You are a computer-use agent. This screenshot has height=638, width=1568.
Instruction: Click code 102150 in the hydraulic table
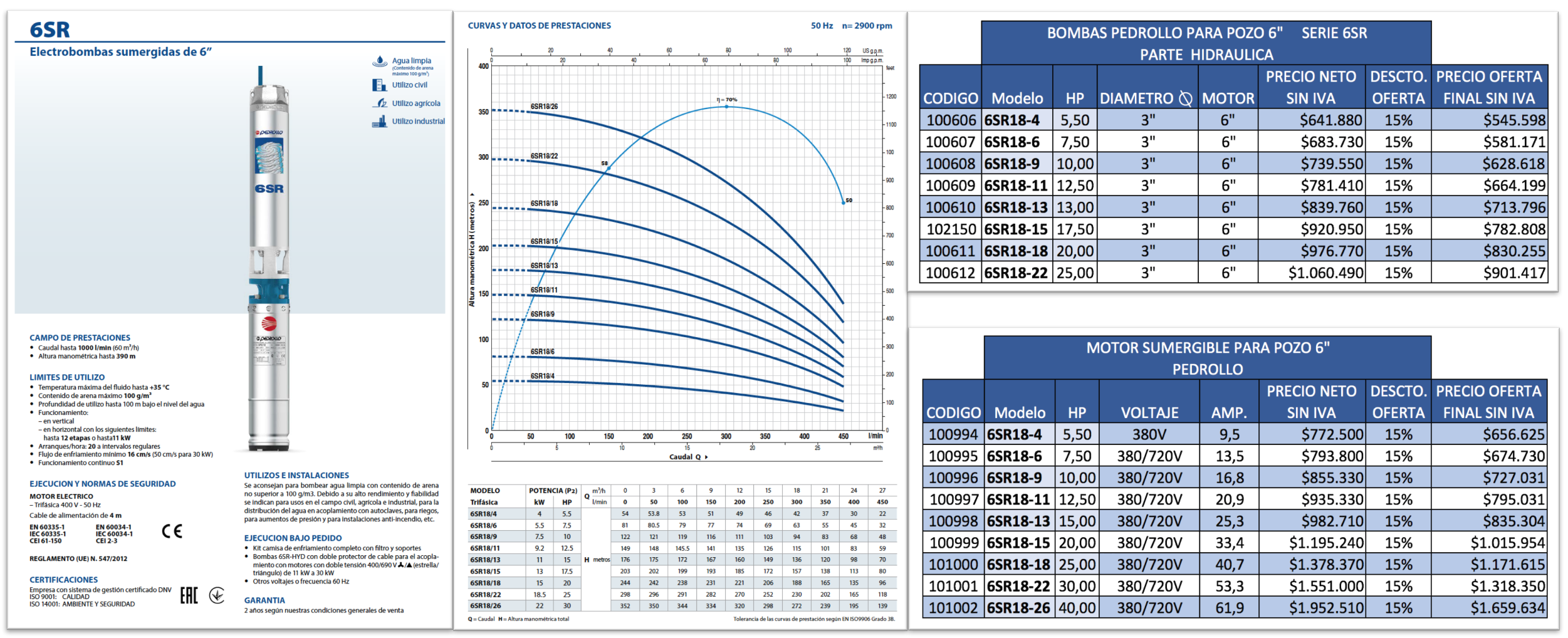coord(951,229)
